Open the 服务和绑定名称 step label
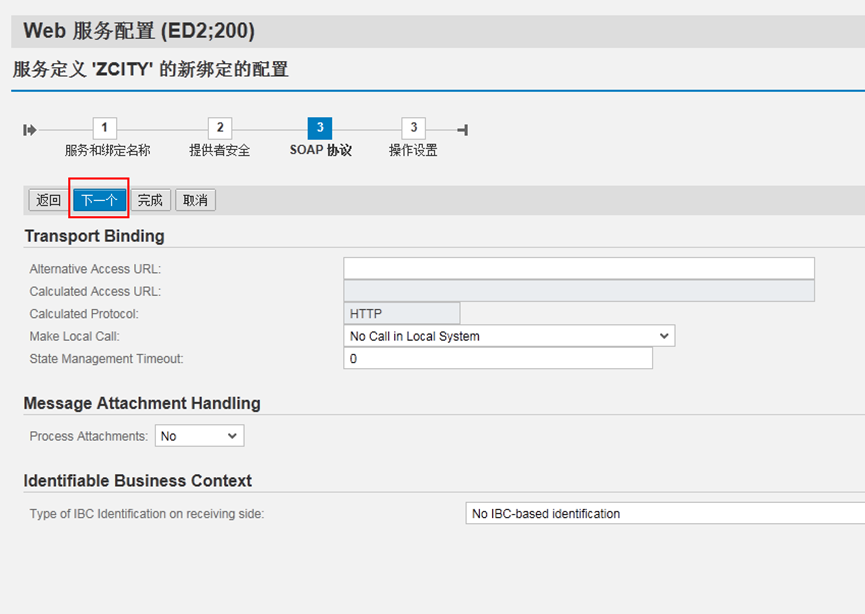Viewport: 865px width, 614px height. [108, 151]
